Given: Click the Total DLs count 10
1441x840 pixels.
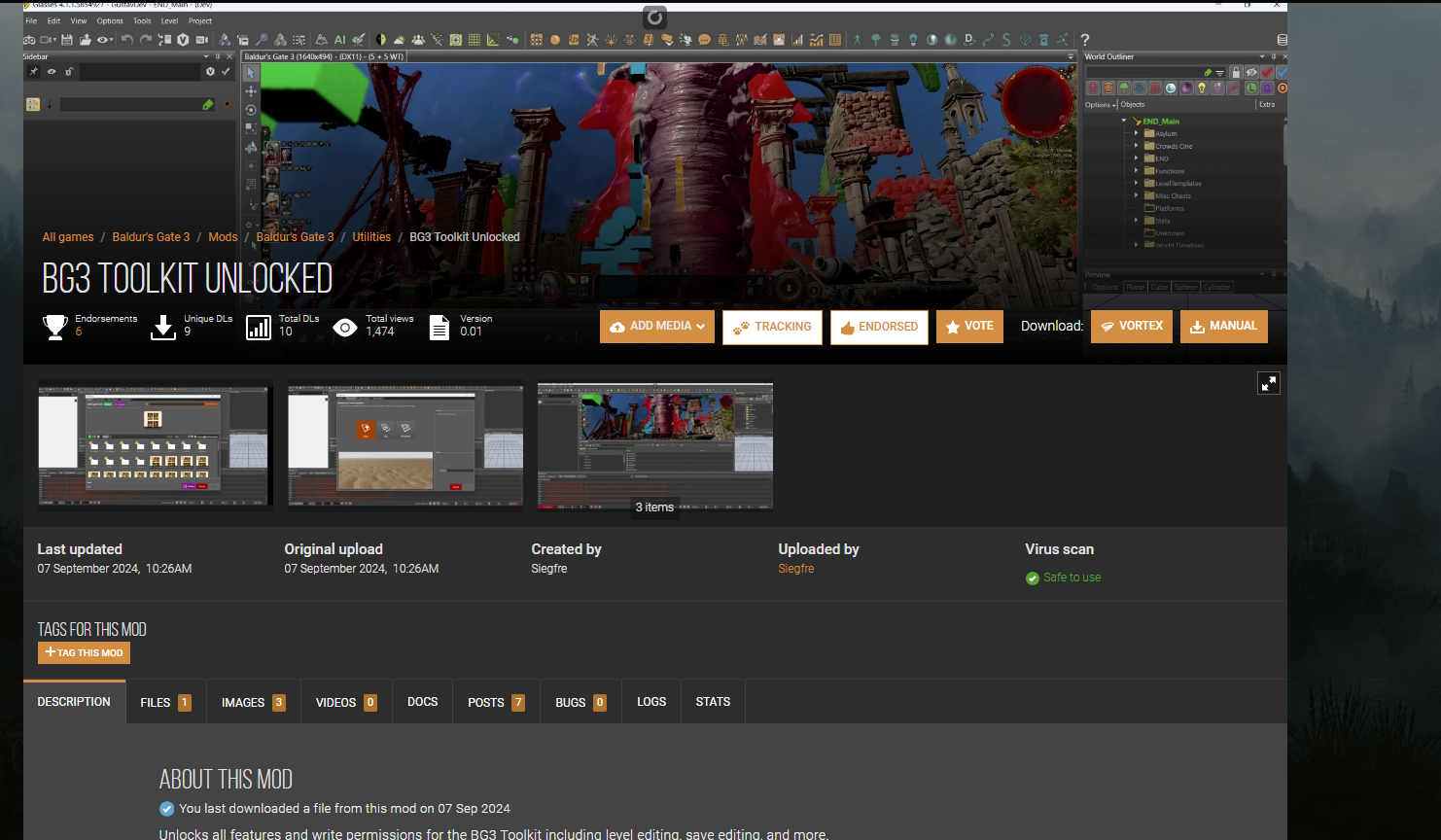Looking at the screenshot, I should coord(286,332).
